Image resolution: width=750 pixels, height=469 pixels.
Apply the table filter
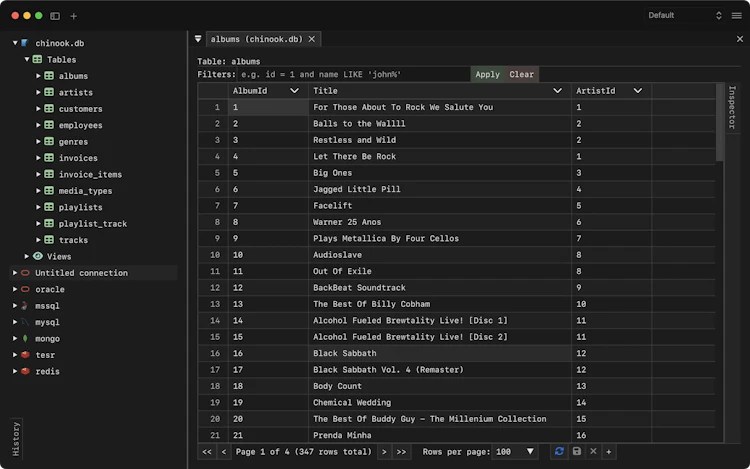click(x=487, y=75)
